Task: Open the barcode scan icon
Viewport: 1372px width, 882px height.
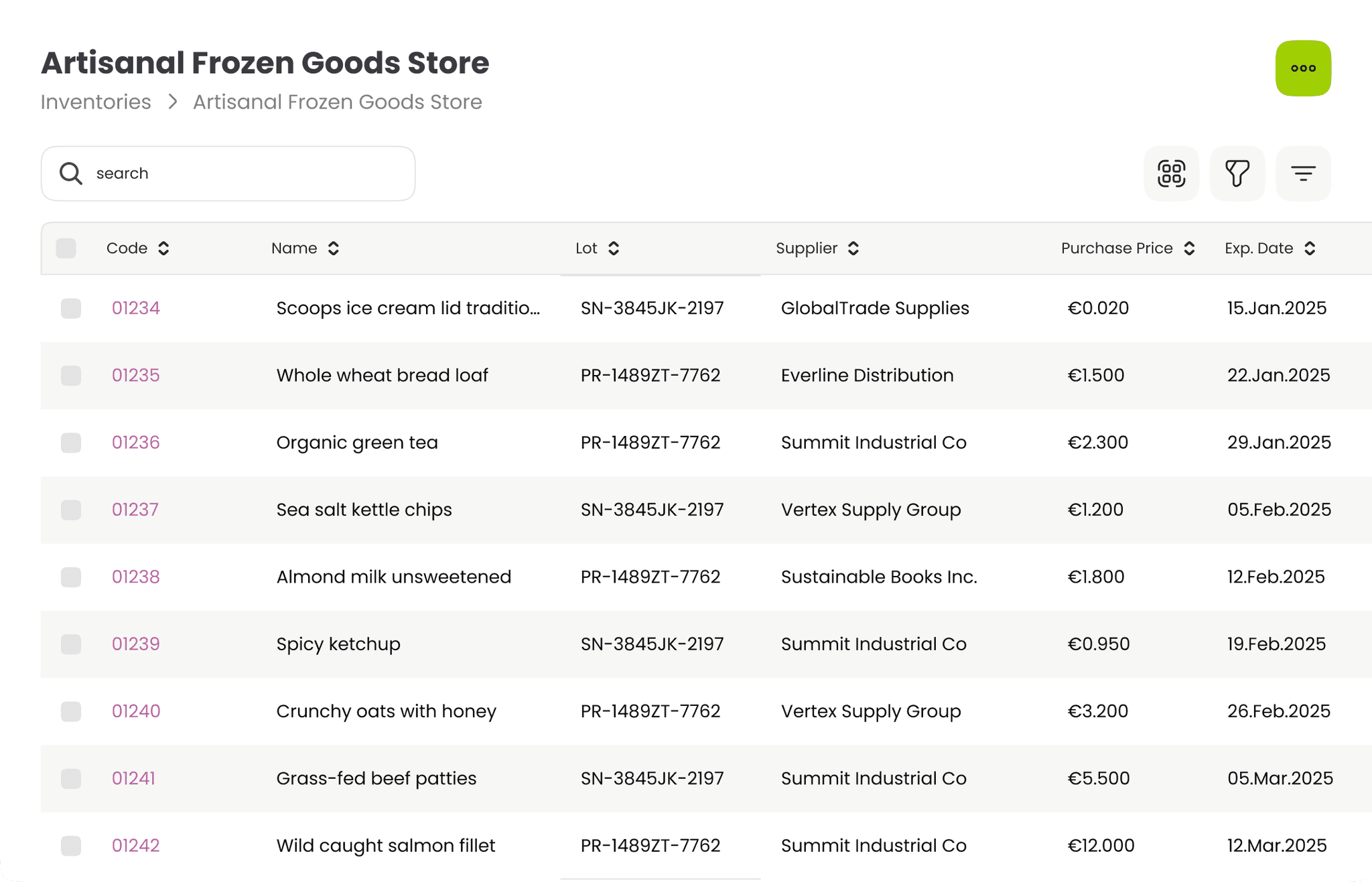Action: [x=1171, y=173]
